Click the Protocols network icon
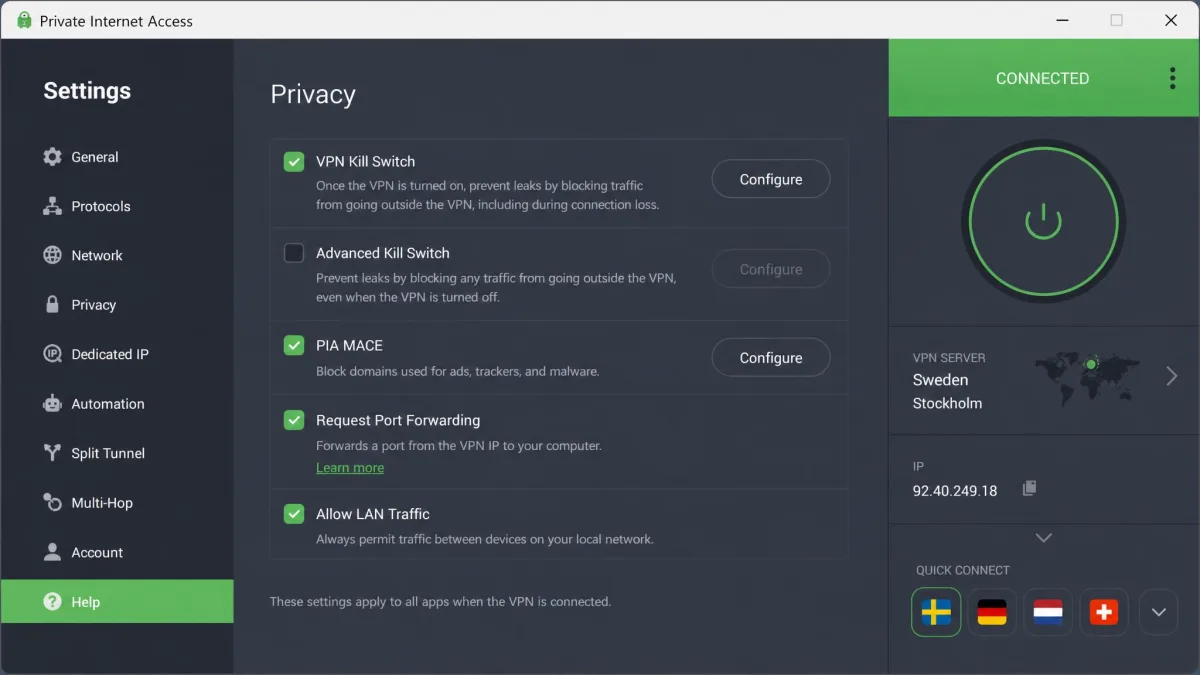This screenshot has height=675, width=1200. (x=52, y=206)
